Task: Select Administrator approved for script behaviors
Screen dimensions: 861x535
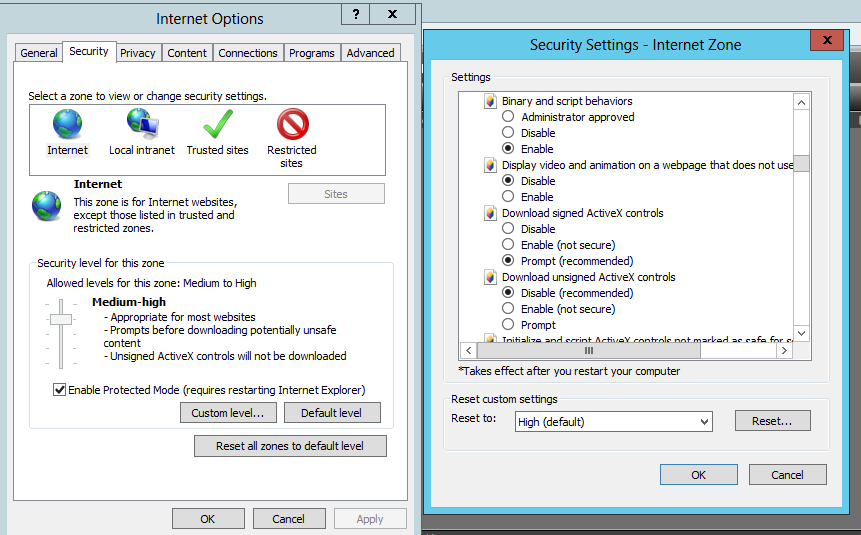Action: (508, 117)
